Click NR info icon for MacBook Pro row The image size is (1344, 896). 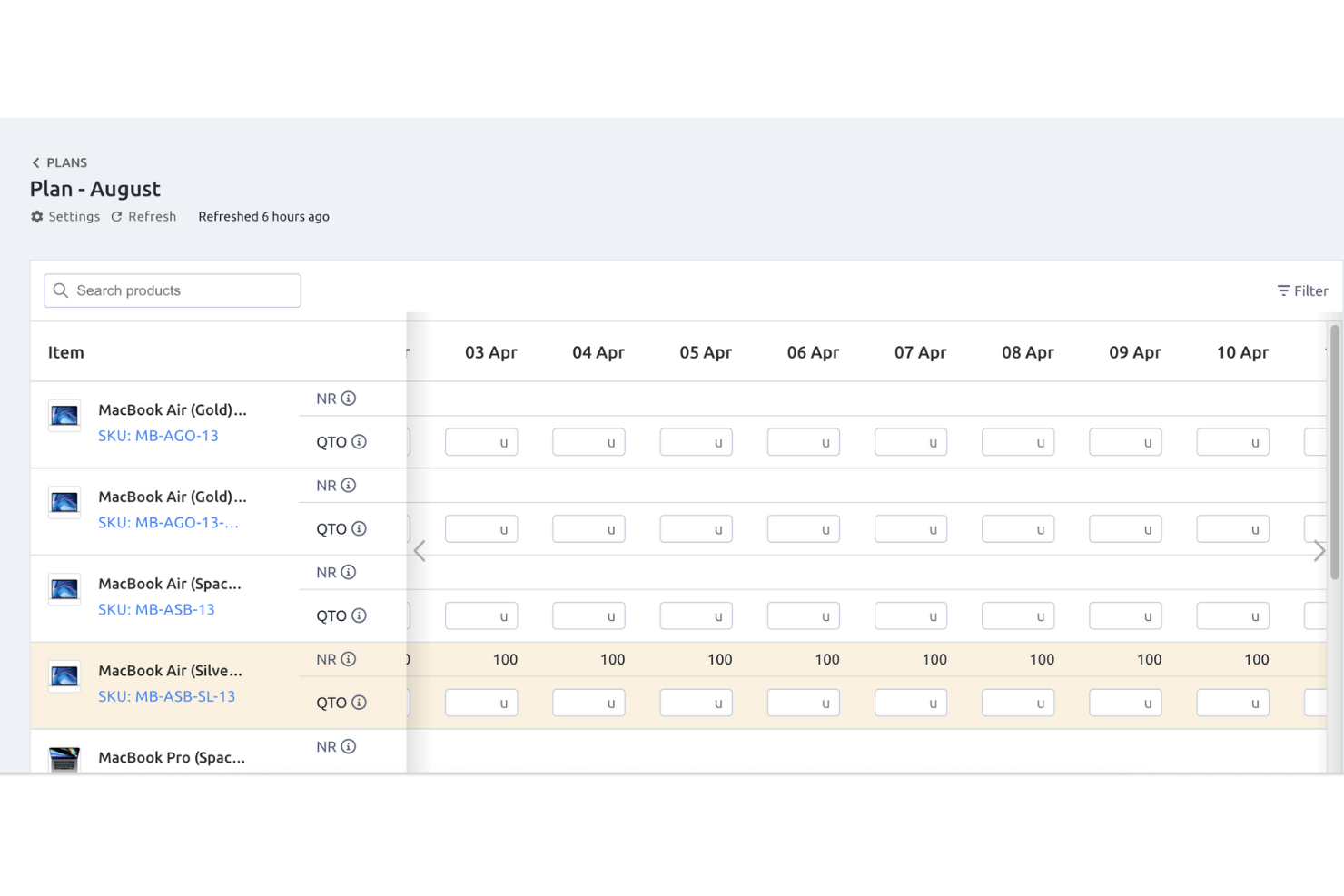(x=351, y=745)
